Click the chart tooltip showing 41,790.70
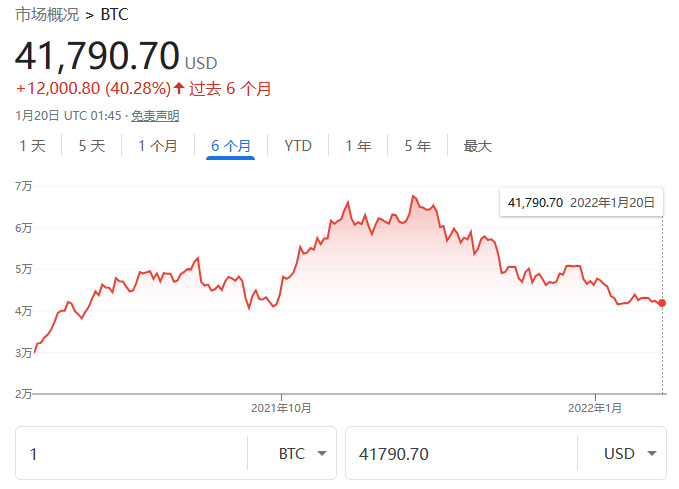679x489 pixels. click(581, 202)
